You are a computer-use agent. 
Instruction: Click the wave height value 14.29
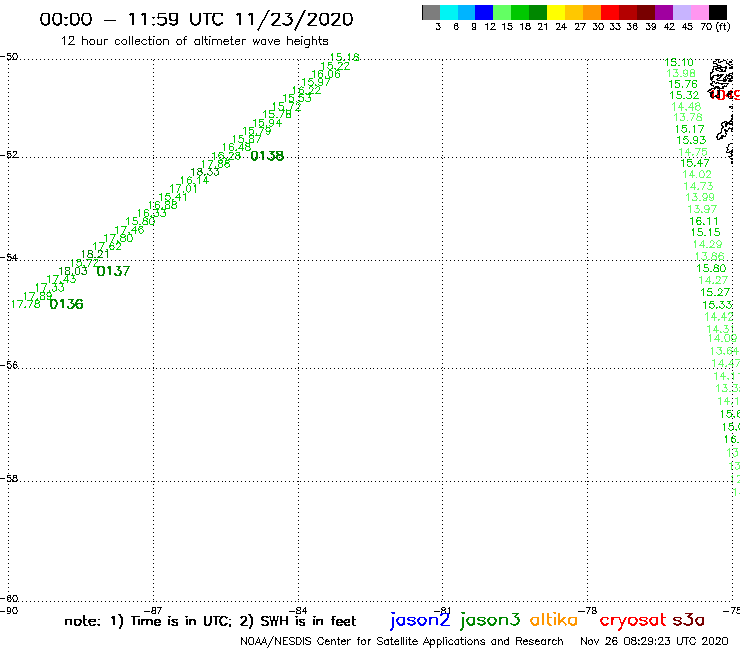point(707,244)
